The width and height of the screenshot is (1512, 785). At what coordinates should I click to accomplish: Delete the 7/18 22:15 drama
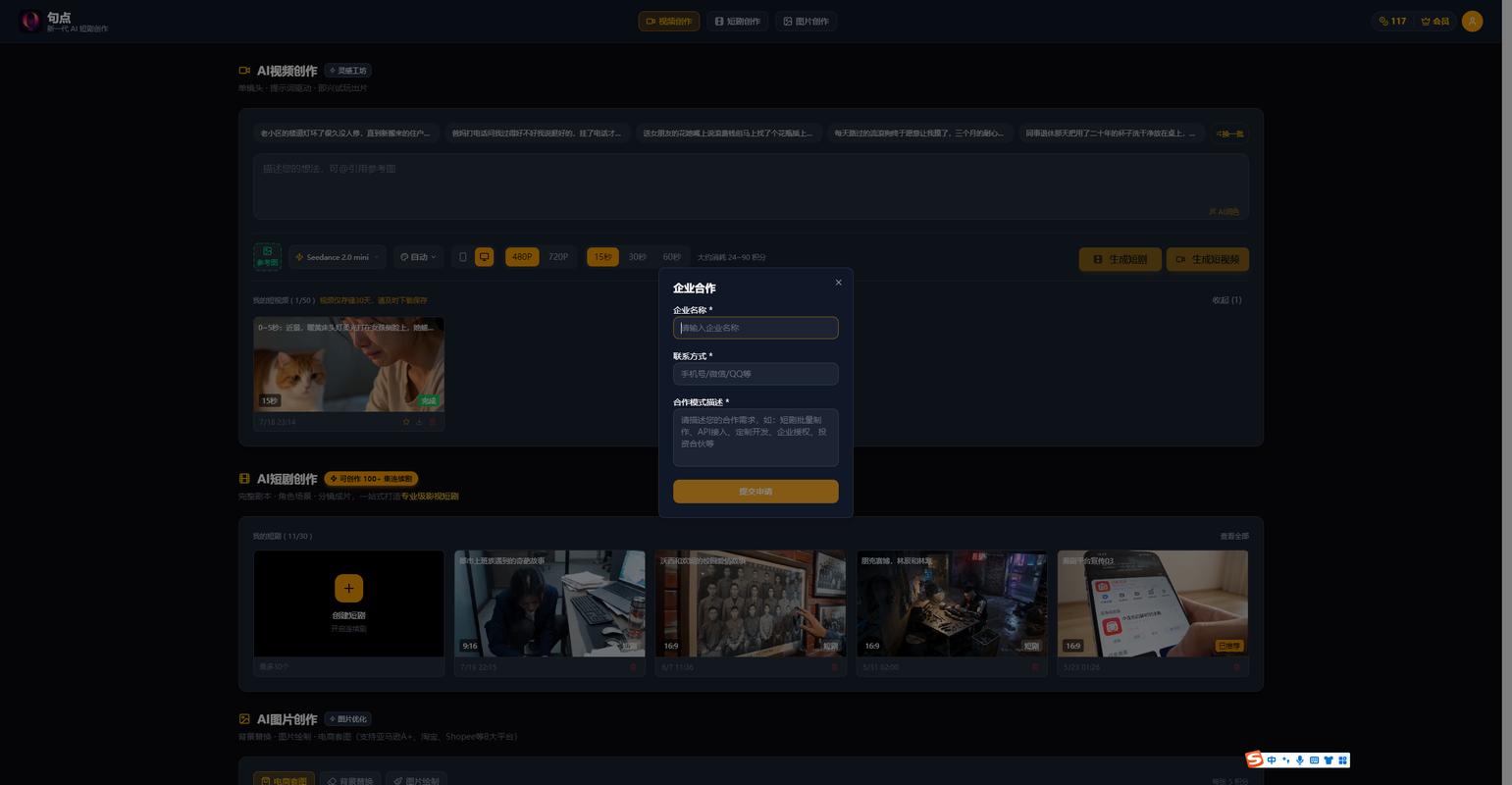(633, 667)
